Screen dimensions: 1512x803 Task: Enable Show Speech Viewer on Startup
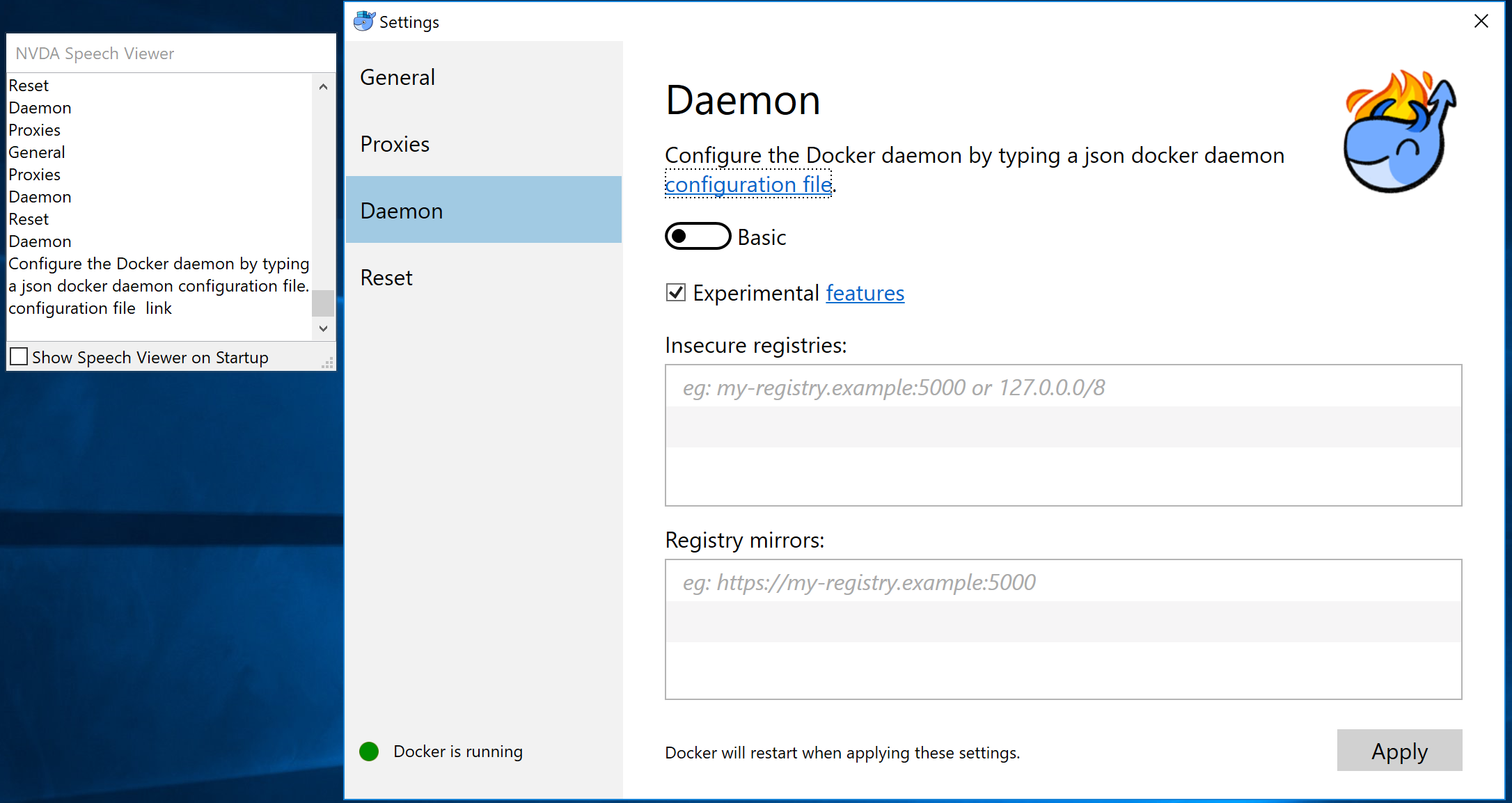(x=19, y=357)
